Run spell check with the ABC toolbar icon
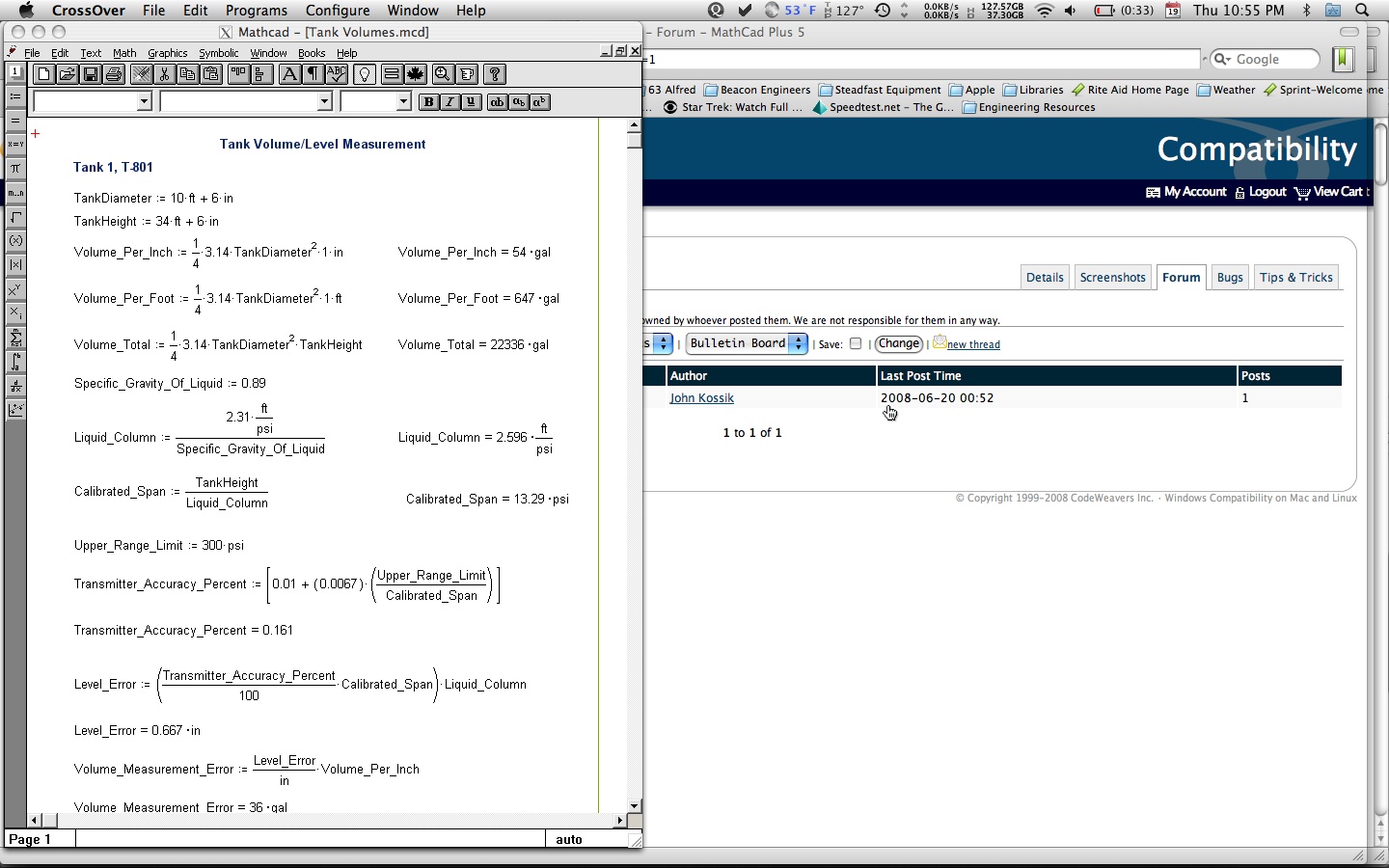The width and height of the screenshot is (1389, 868). [x=336, y=74]
